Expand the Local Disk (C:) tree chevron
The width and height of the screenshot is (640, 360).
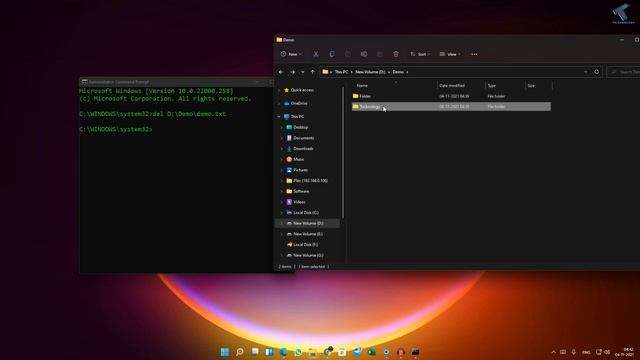pyautogui.click(x=281, y=213)
